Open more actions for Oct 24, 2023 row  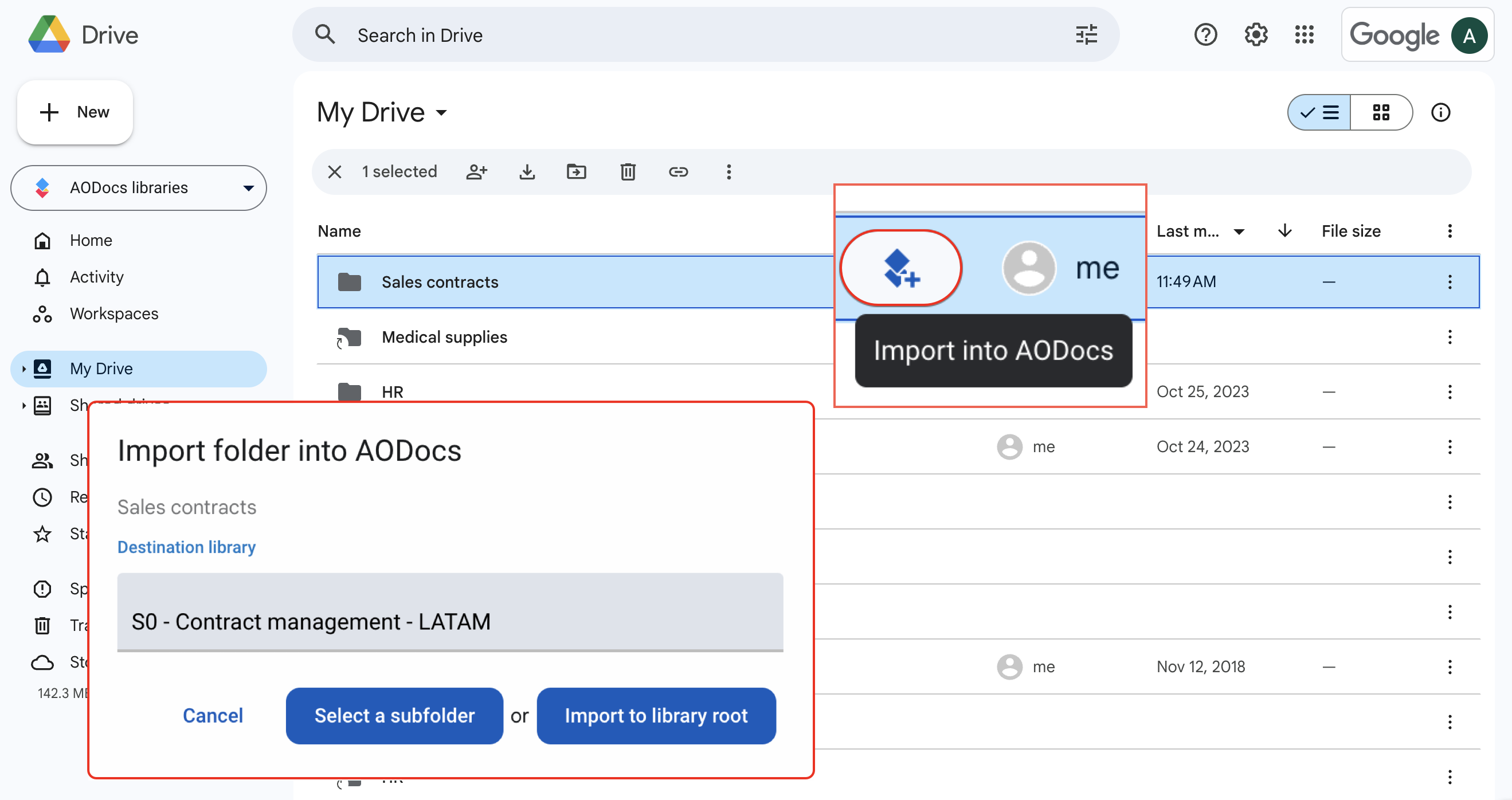pyautogui.click(x=1450, y=446)
